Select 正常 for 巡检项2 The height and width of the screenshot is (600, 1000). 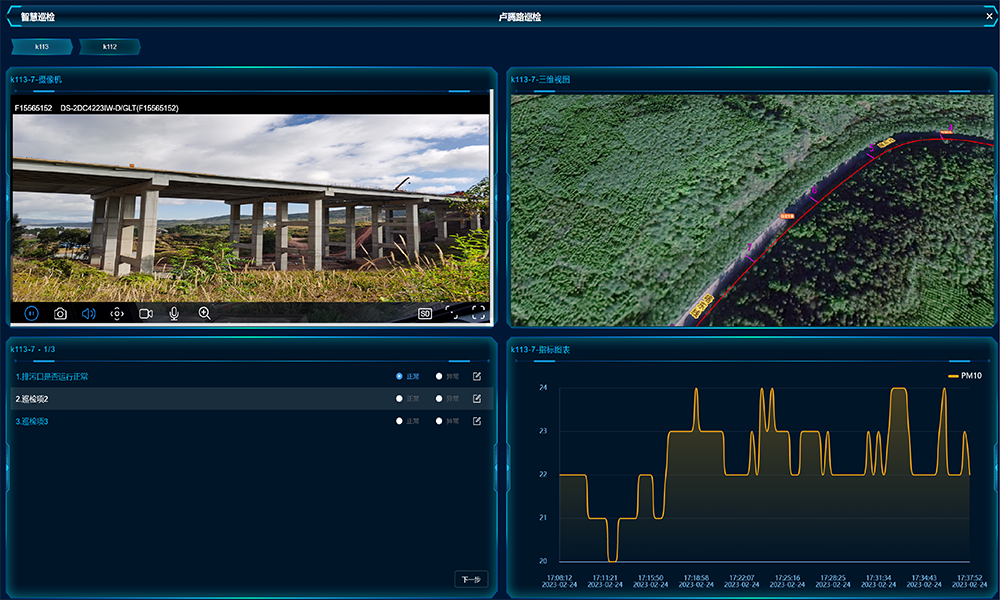(x=400, y=399)
